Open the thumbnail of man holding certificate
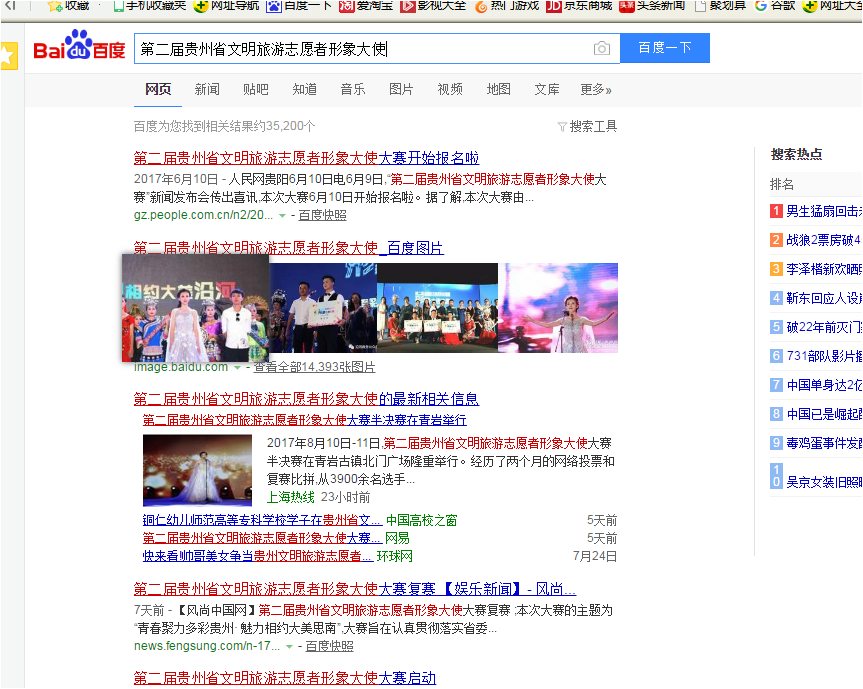 click(323, 308)
